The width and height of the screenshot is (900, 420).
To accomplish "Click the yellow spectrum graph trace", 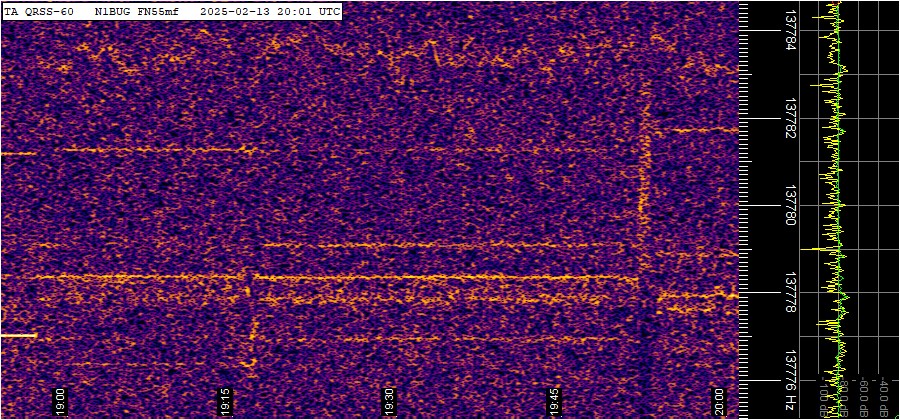I will (x=835, y=200).
